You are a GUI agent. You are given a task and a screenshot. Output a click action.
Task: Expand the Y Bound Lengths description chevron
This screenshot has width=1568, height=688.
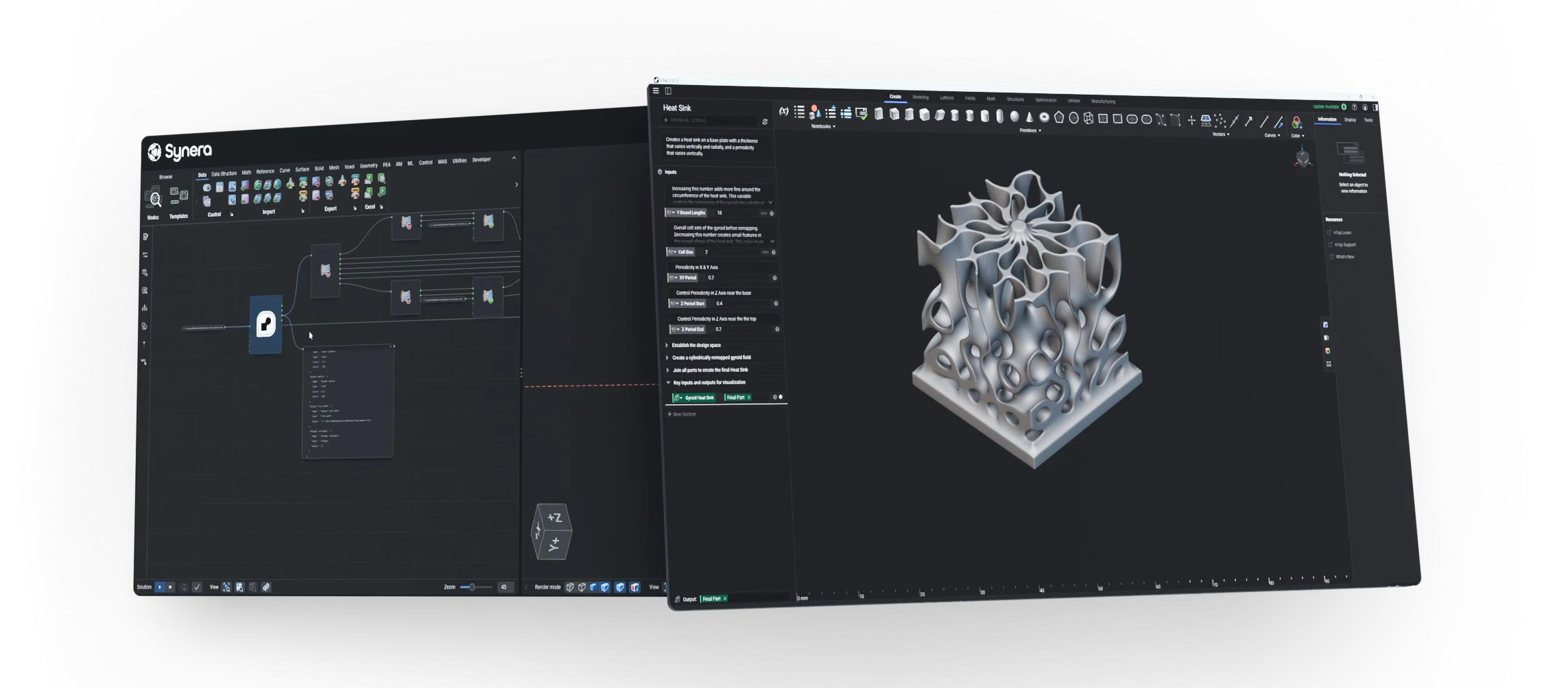pos(770,202)
